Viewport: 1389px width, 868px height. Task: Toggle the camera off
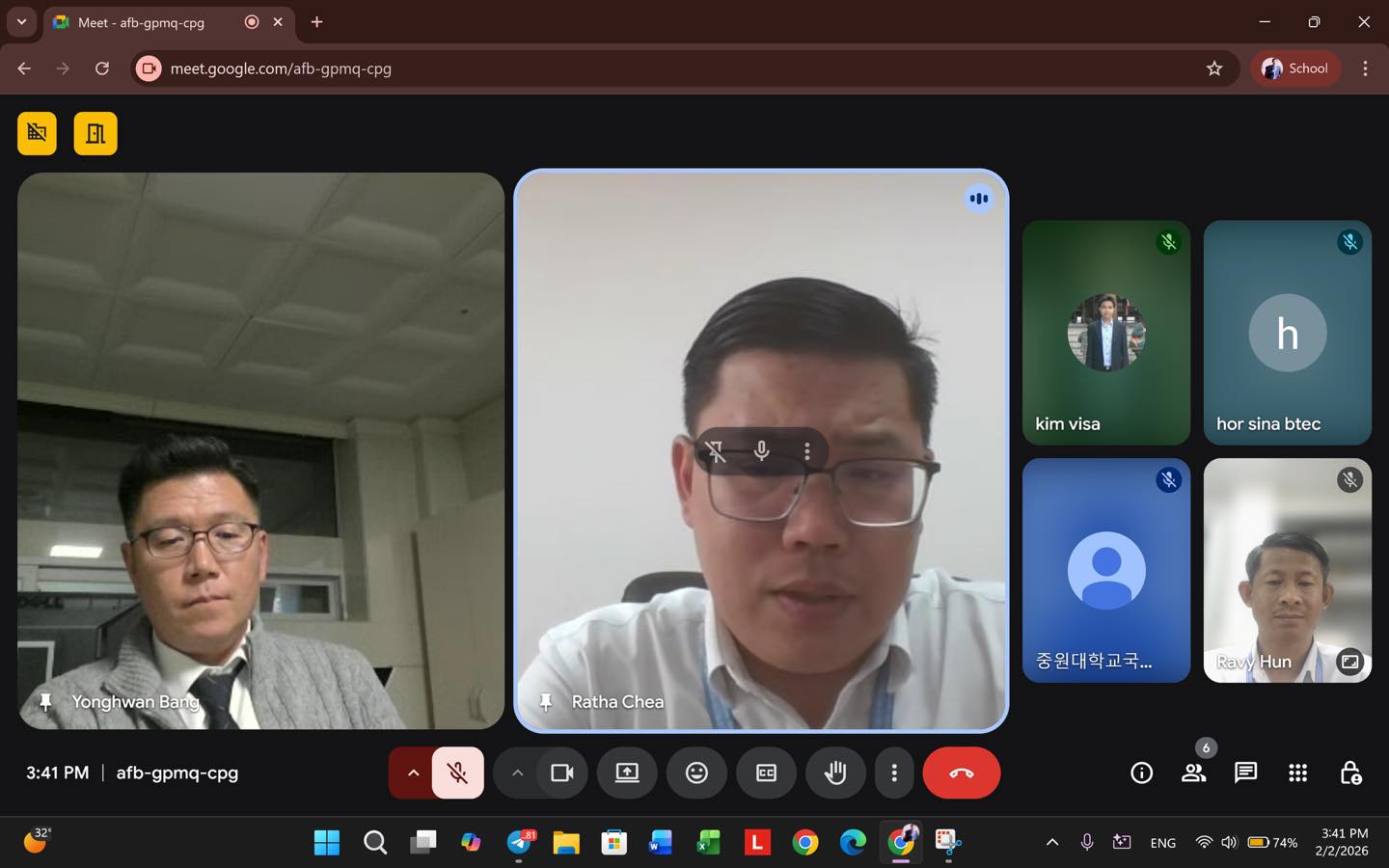pos(561,773)
